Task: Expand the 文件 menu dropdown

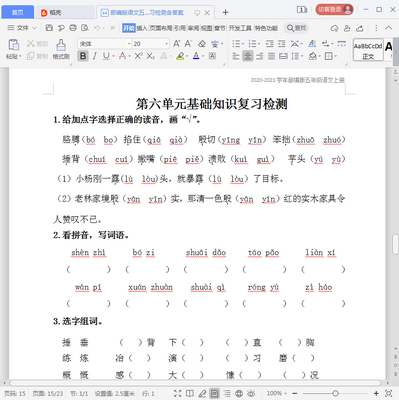Action: point(22,28)
